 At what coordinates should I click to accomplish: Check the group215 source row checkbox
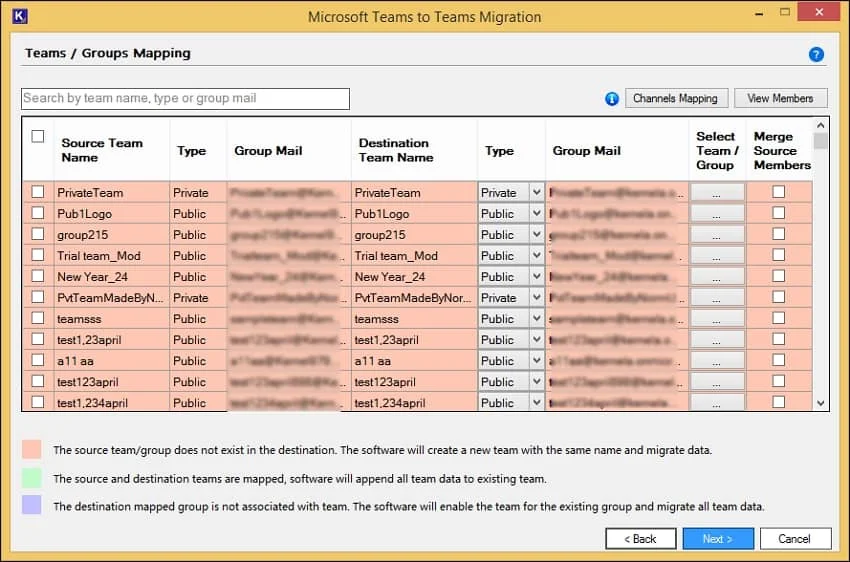(x=38, y=234)
